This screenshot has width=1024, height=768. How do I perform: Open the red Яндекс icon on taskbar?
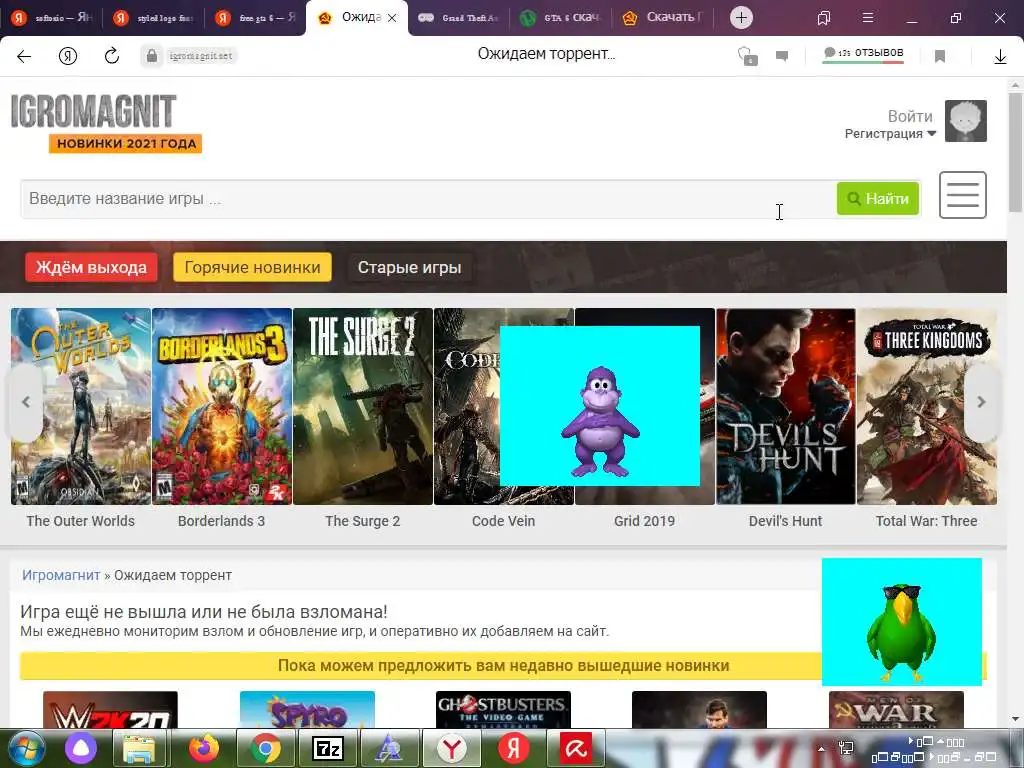point(513,748)
